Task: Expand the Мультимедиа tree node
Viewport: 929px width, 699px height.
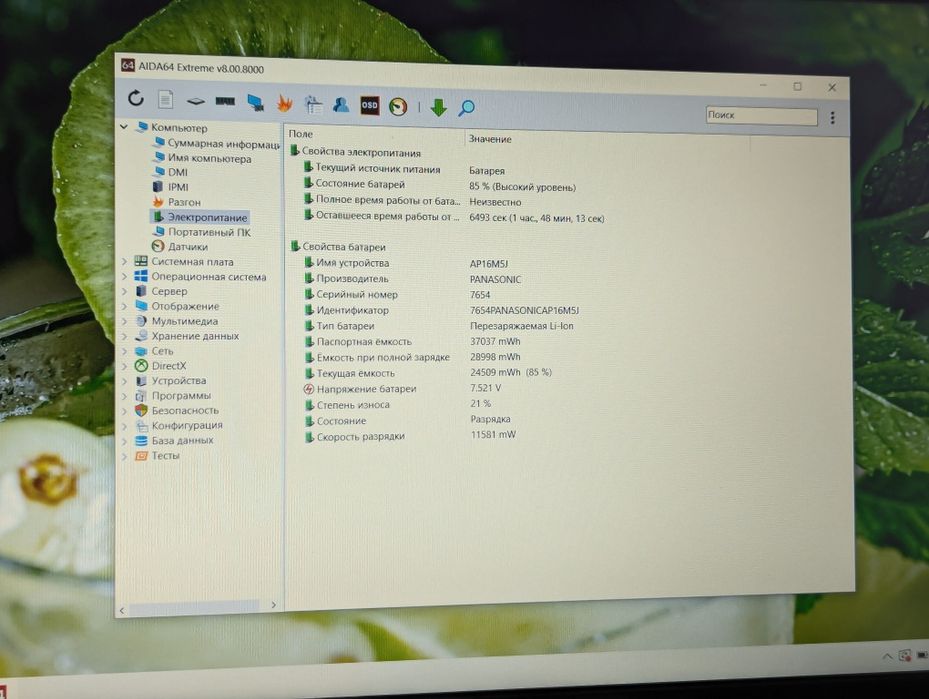Action: click(x=124, y=321)
